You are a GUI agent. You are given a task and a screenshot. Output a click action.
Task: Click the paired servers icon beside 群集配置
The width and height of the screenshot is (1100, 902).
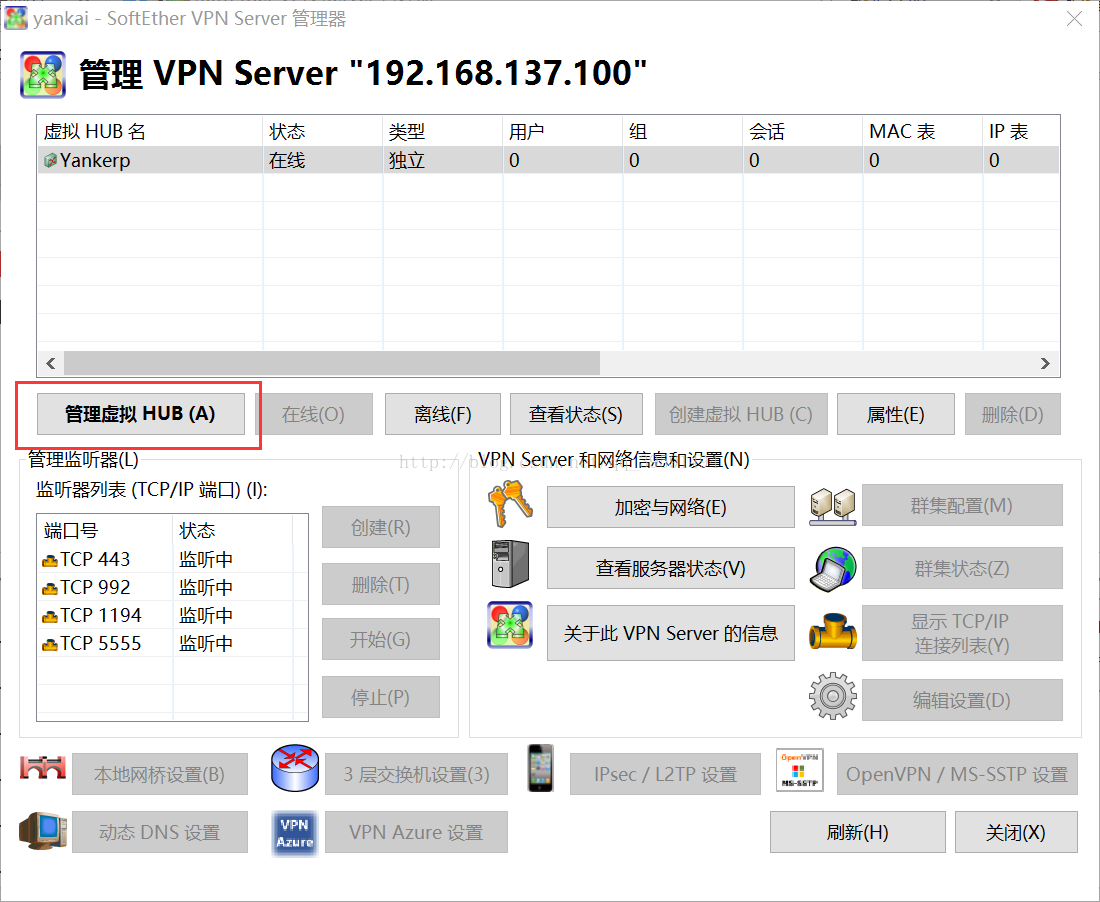point(831,505)
